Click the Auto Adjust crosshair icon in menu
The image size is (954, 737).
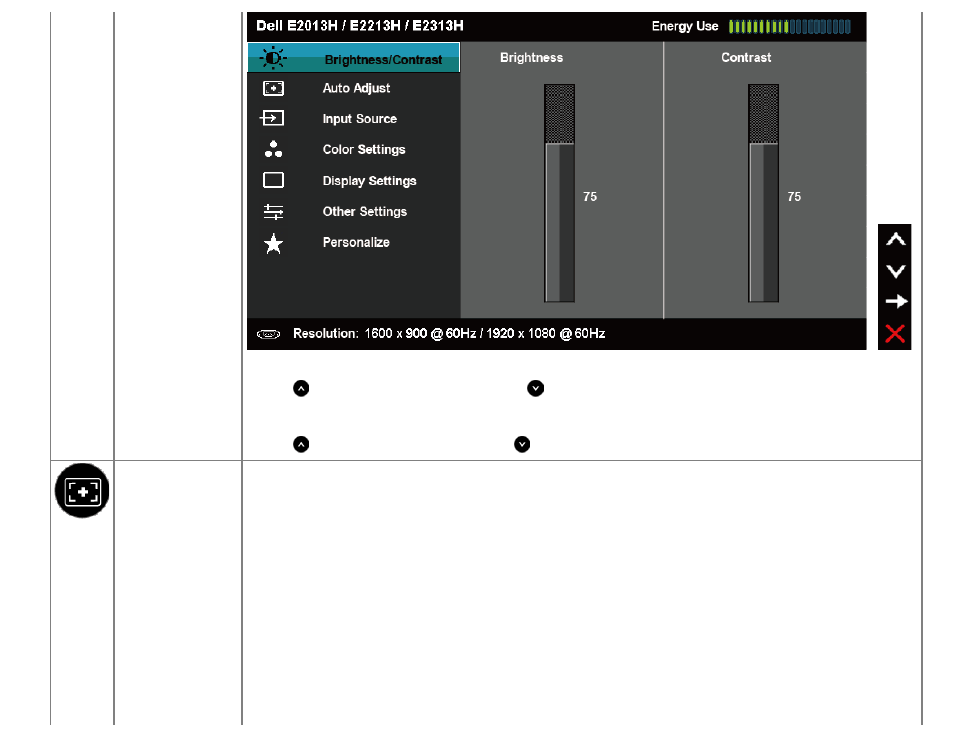pos(273,88)
